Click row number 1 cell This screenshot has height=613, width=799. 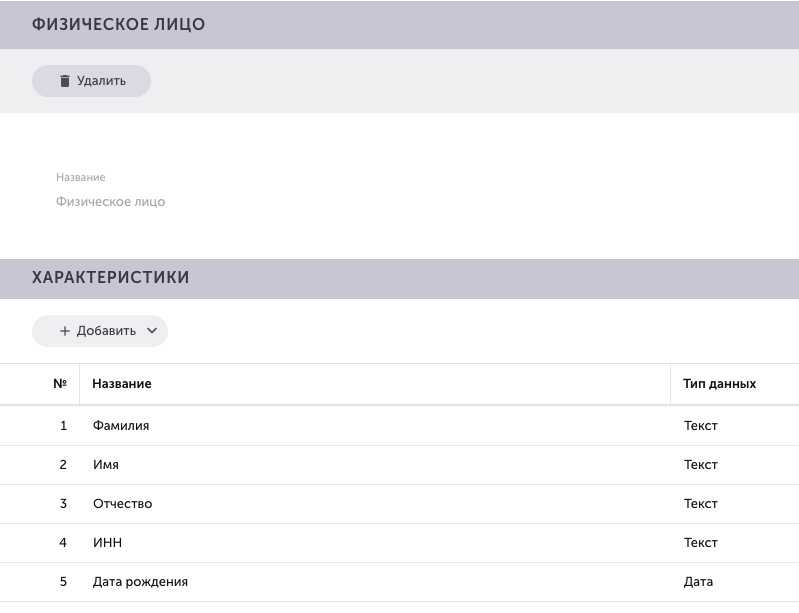[x=63, y=425]
